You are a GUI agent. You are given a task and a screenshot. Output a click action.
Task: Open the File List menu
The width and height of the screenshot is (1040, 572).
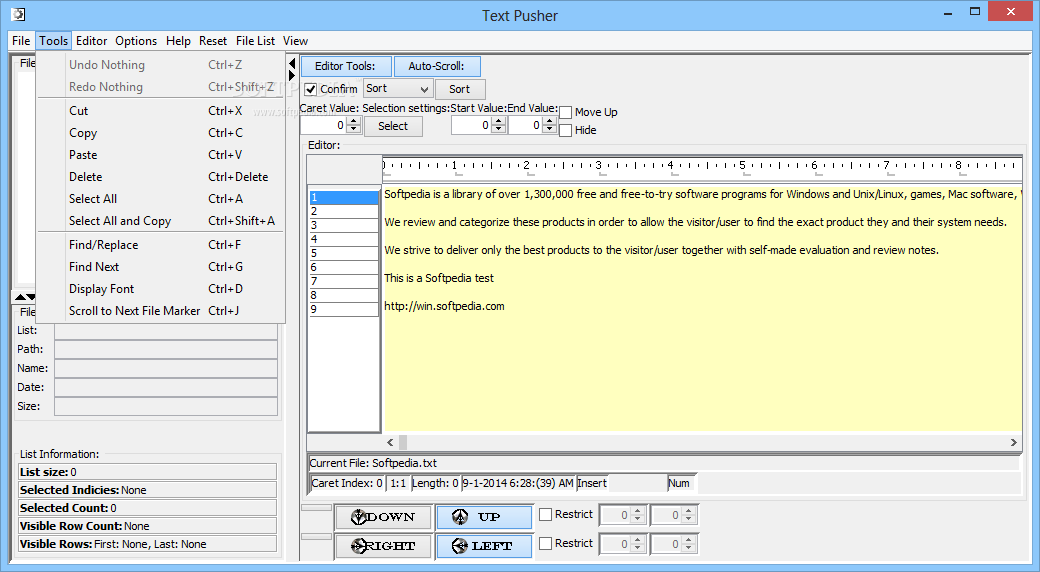tap(255, 41)
